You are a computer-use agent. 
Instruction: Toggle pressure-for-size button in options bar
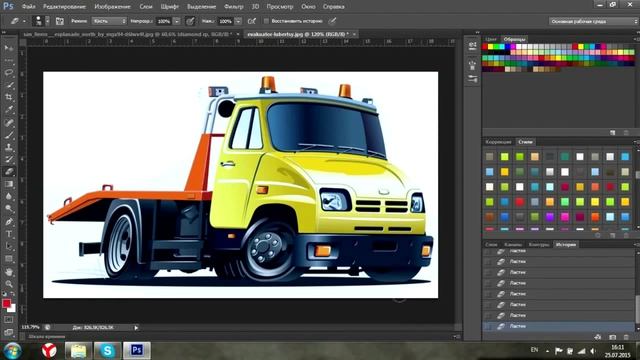coord(333,21)
